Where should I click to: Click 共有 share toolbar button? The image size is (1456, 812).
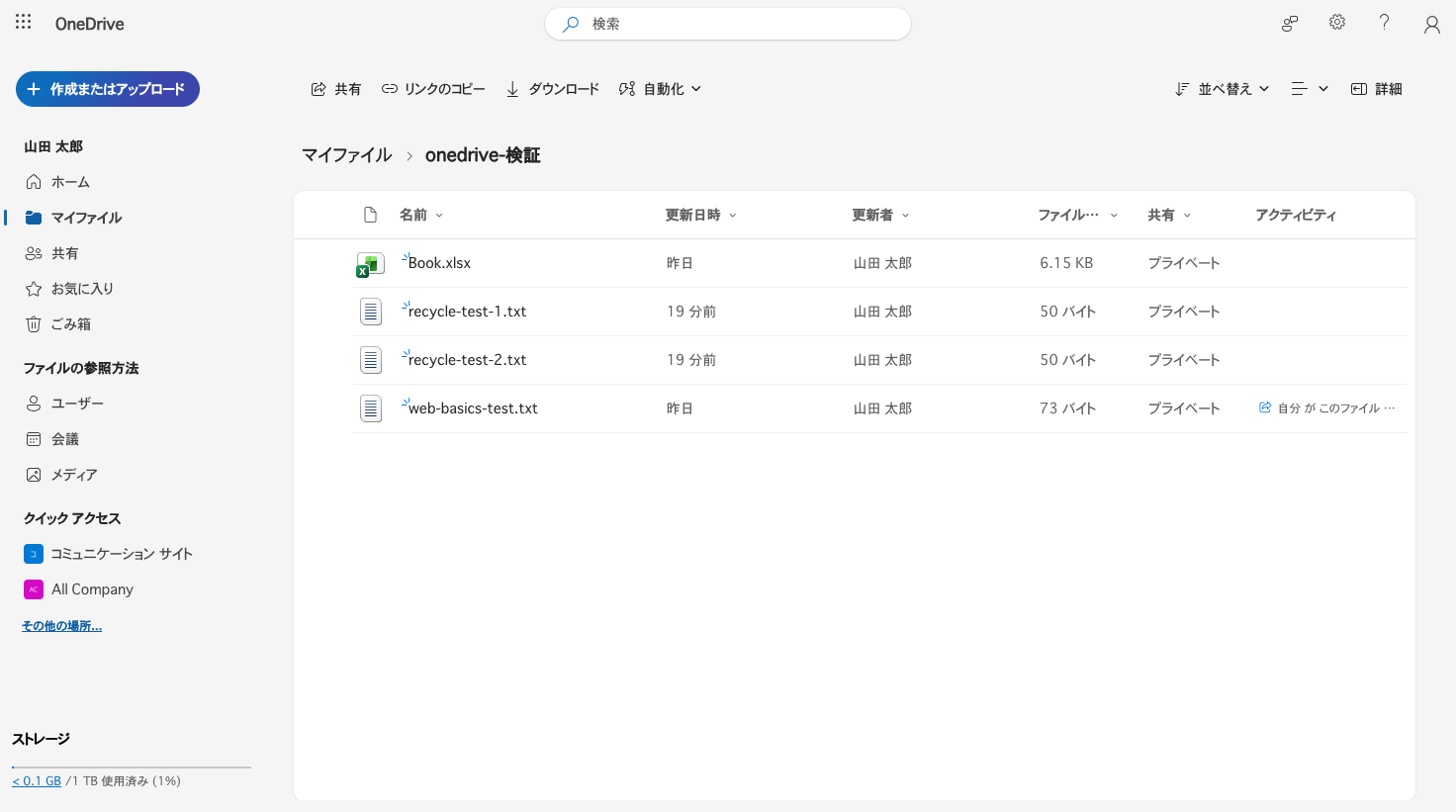336,89
